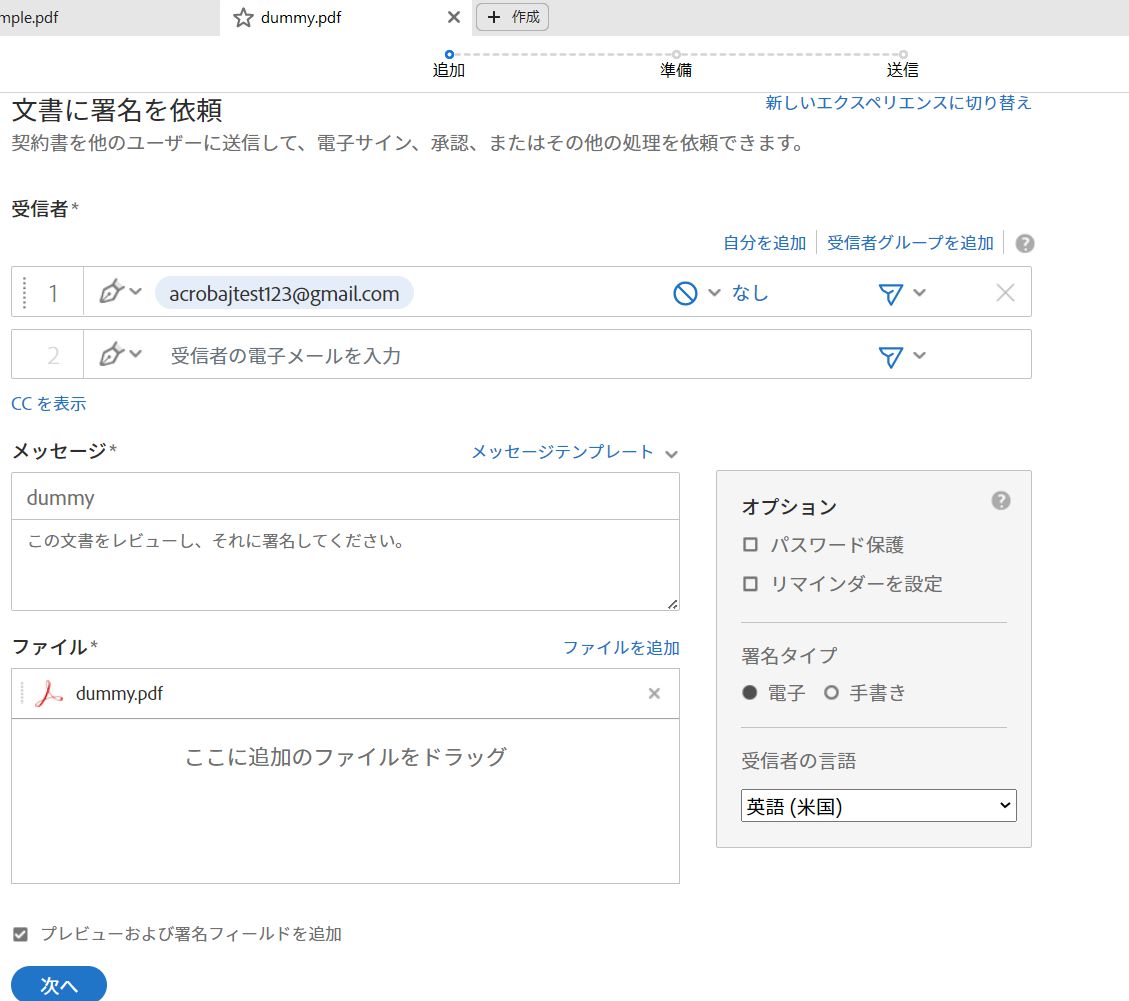Click the star icon on the dummy.pdf tab
1129x1001 pixels.
[x=243, y=17]
